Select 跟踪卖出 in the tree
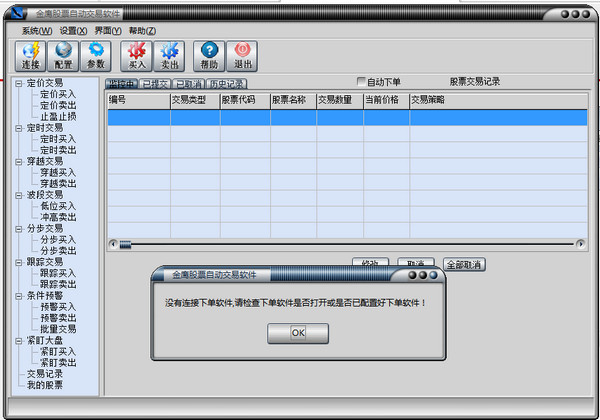 (x=58, y=285)
